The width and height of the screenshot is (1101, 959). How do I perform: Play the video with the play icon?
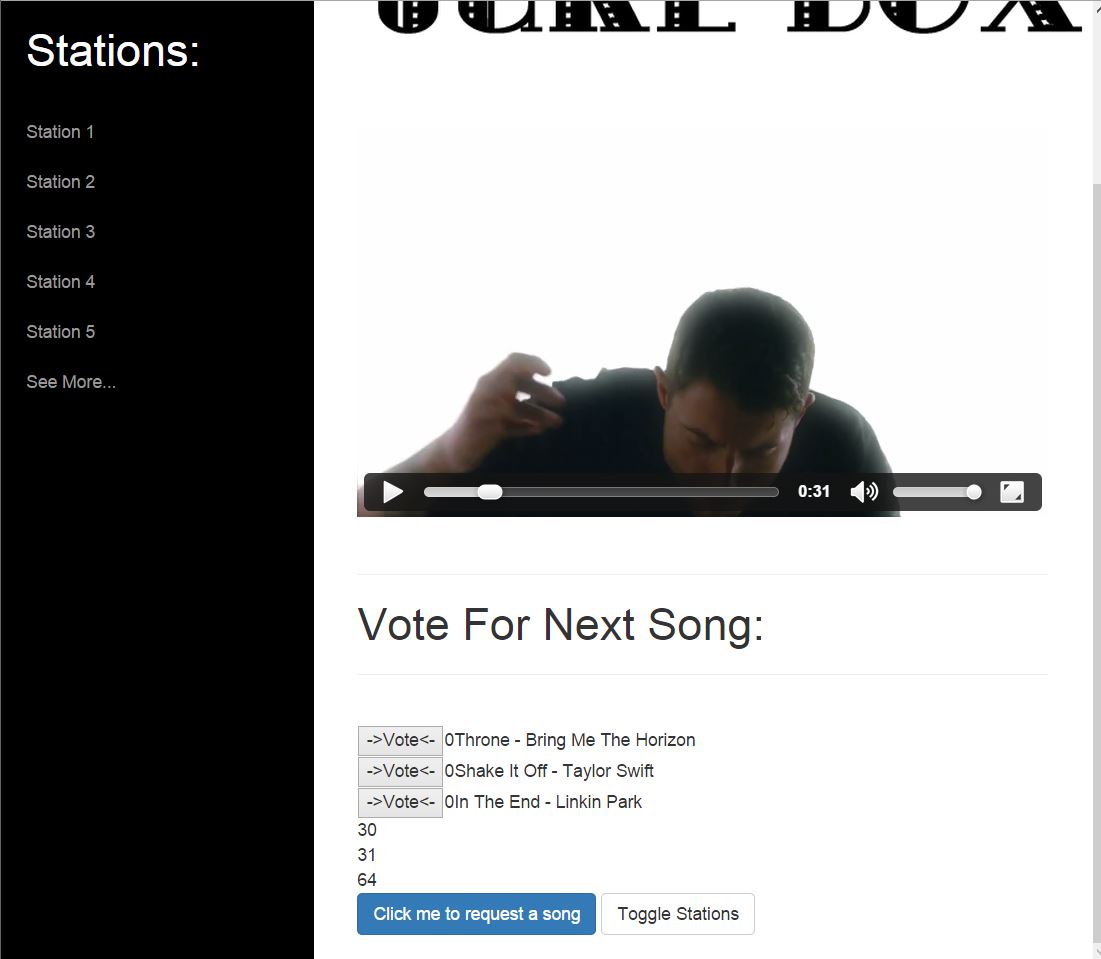393,492
